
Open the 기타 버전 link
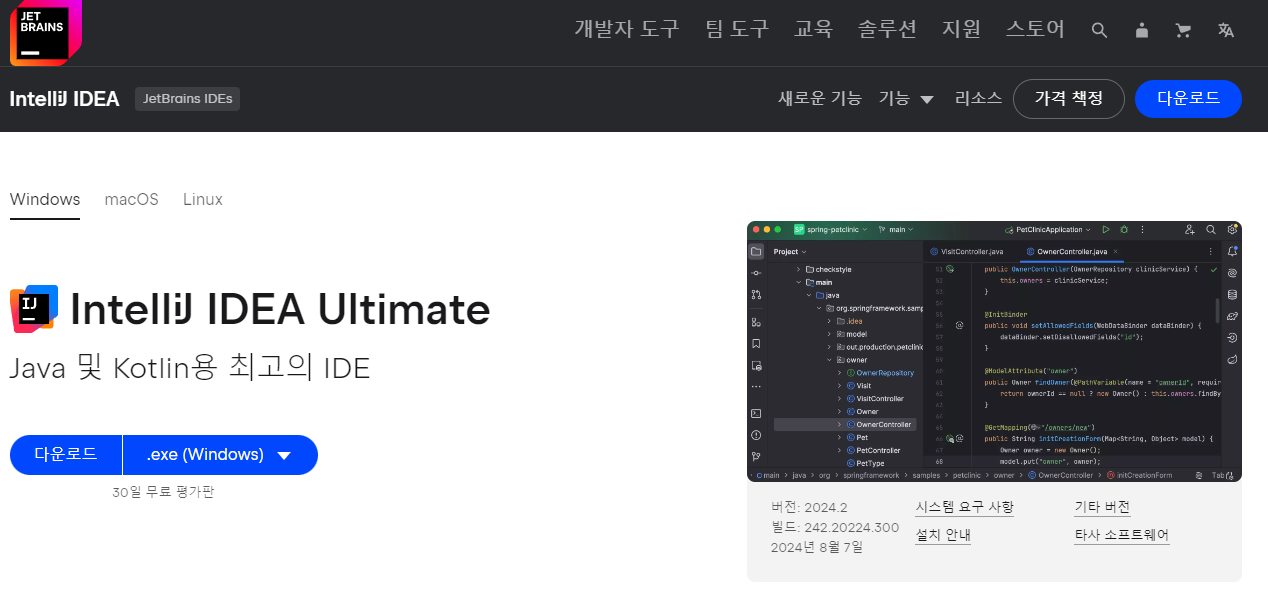pos(1102,507)
